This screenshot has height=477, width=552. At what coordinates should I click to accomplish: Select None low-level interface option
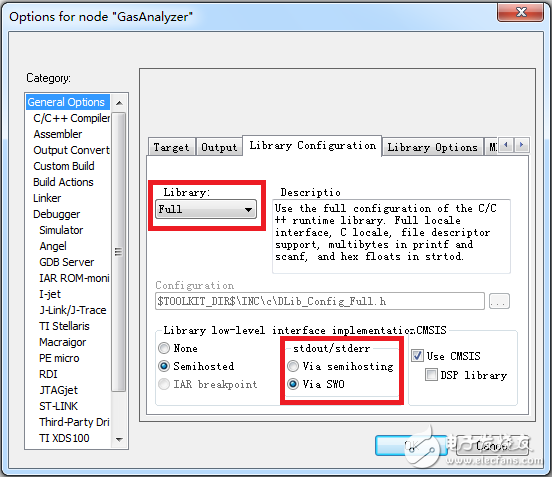coord(178,348)
